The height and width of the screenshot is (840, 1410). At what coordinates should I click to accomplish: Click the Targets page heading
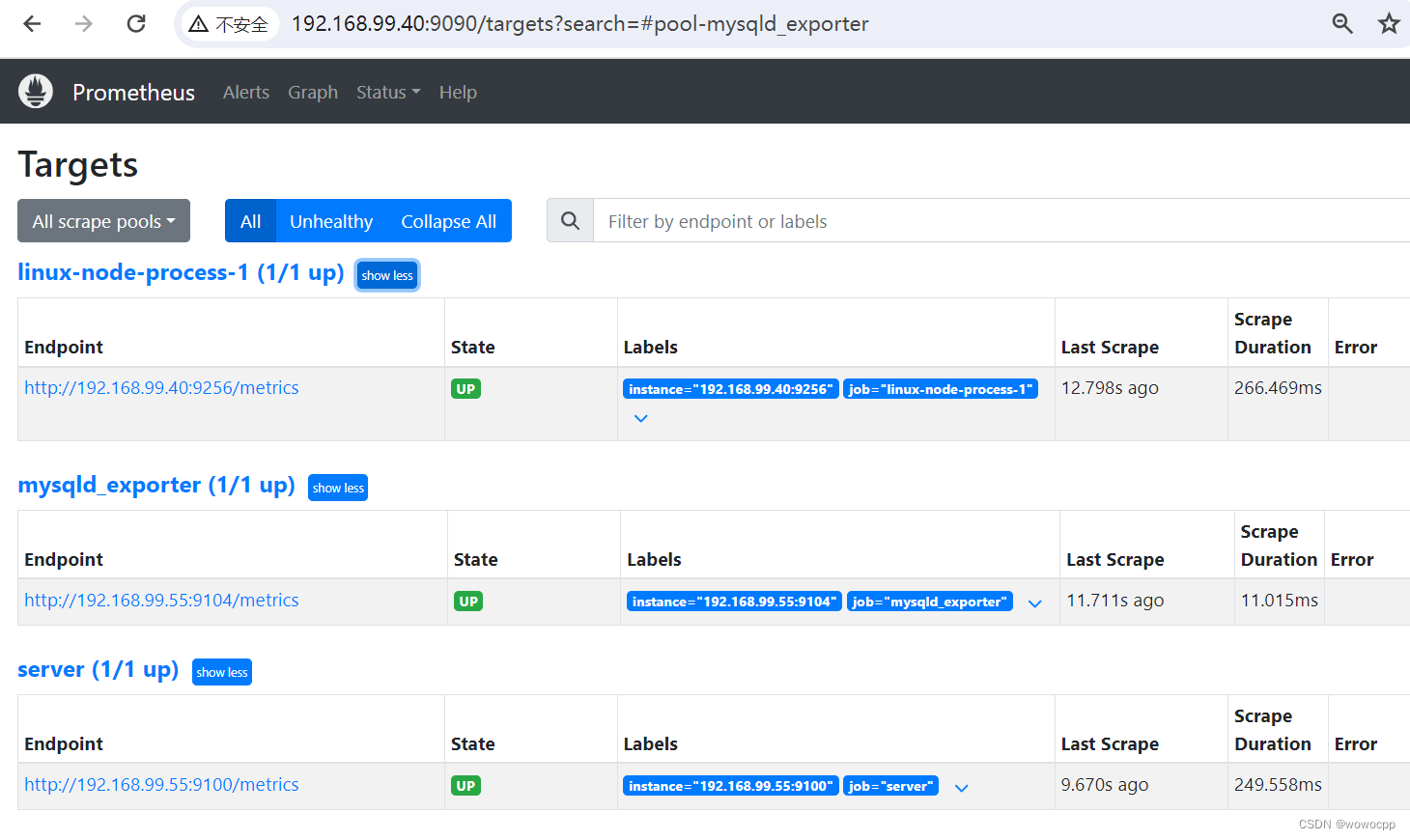pyautogui.click(x=78, y=165)
